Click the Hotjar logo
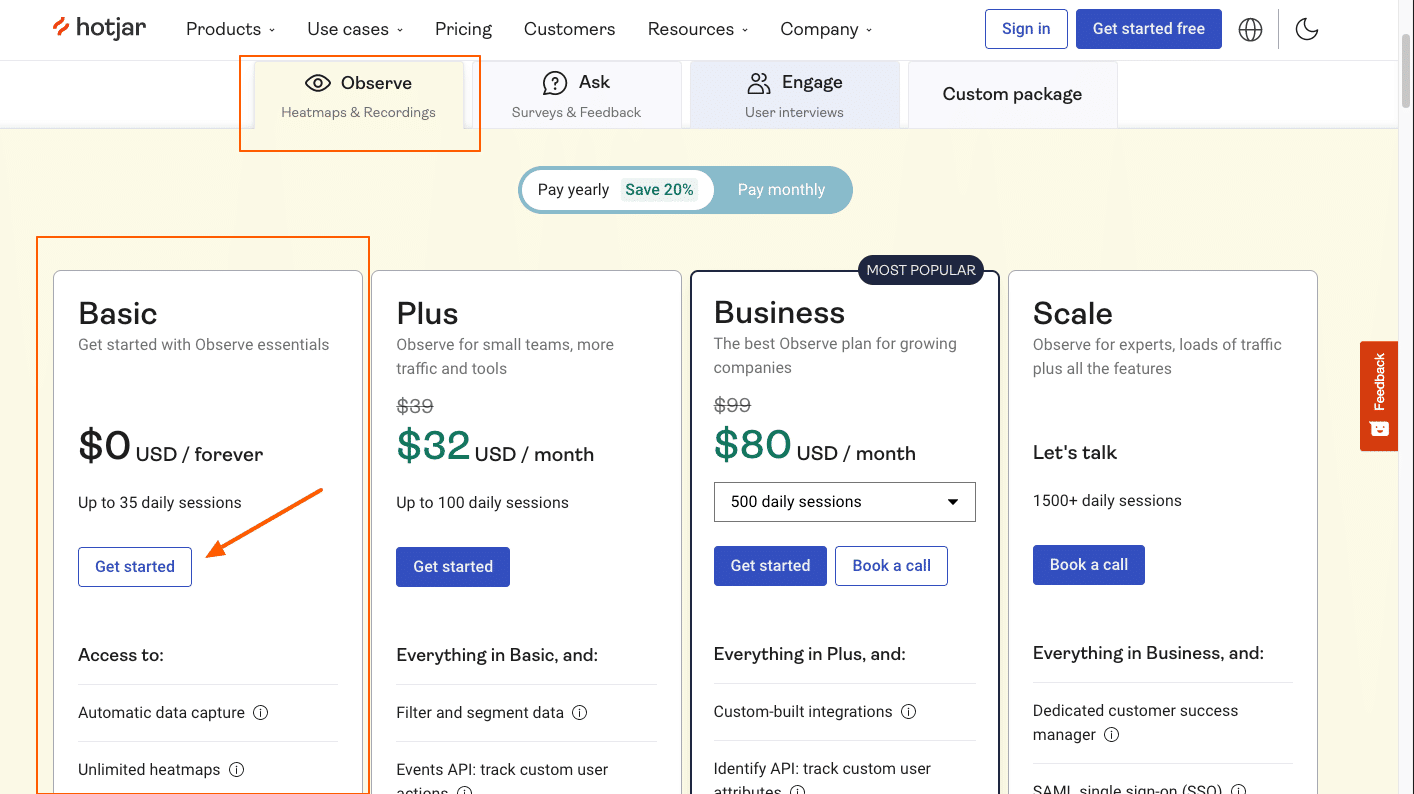Viewport: 1414px width, 794px height. click(99, 28)
